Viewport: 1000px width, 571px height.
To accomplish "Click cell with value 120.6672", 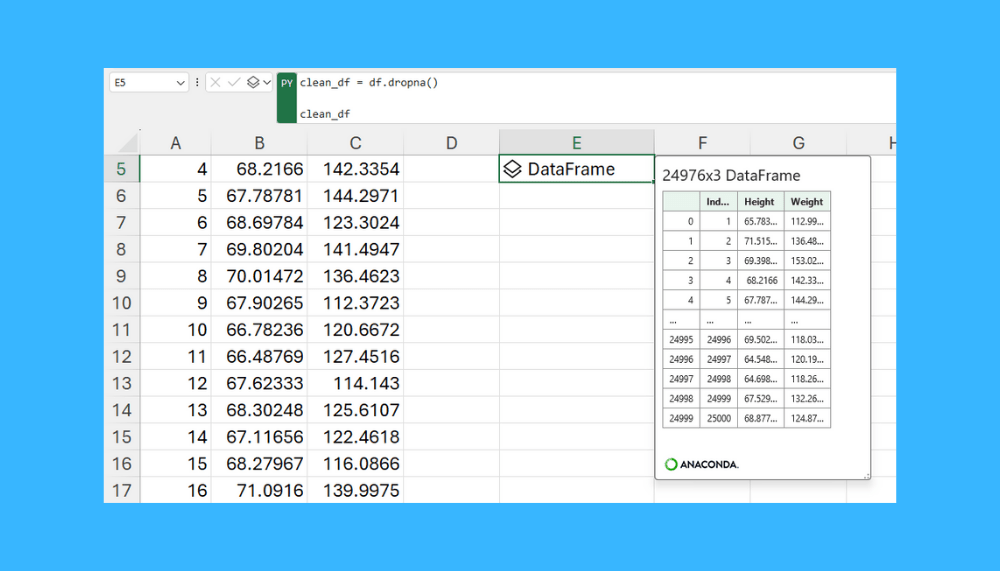I will click(355, 330).
